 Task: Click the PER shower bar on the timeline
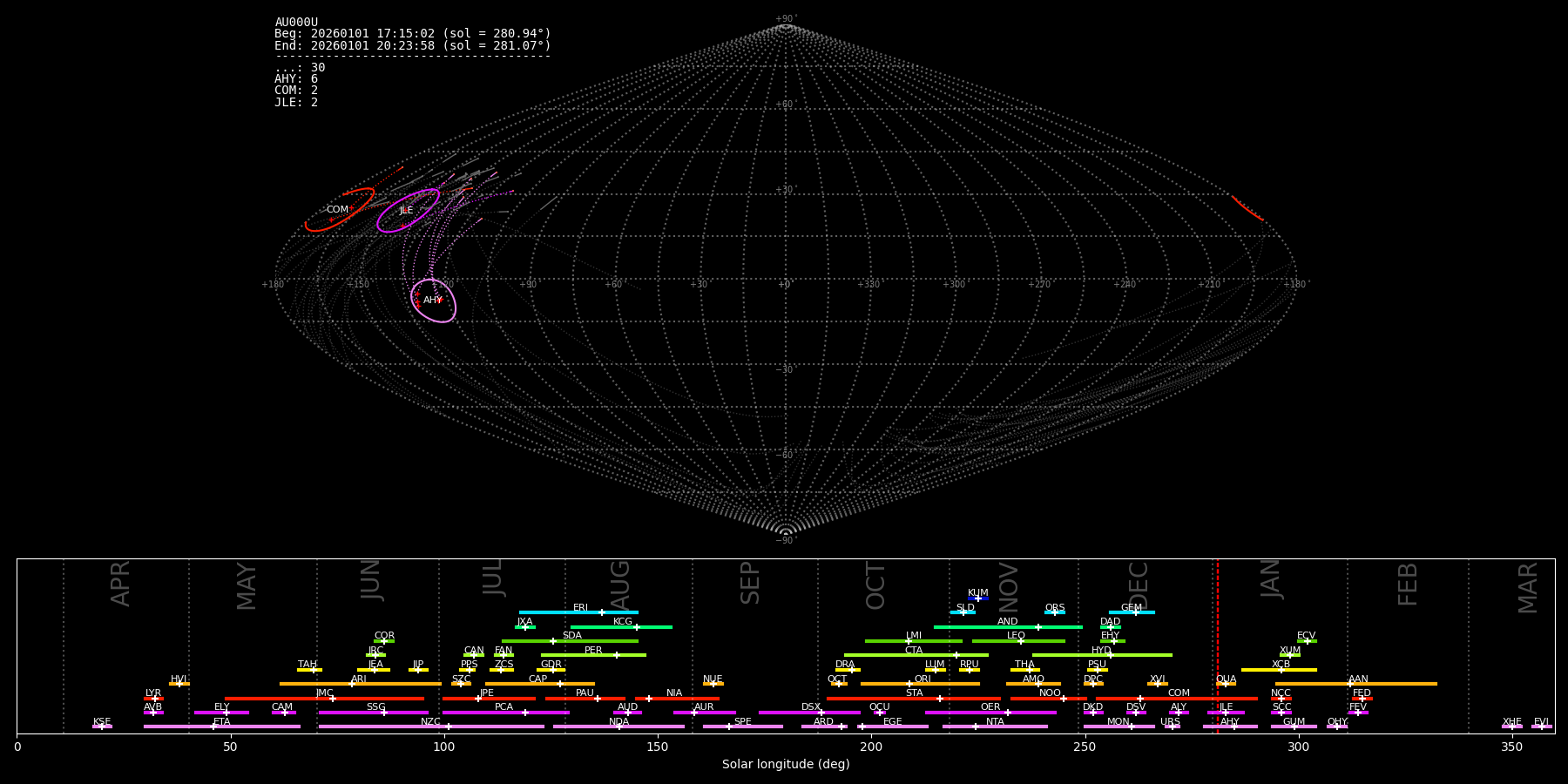(x=593, y=655)
